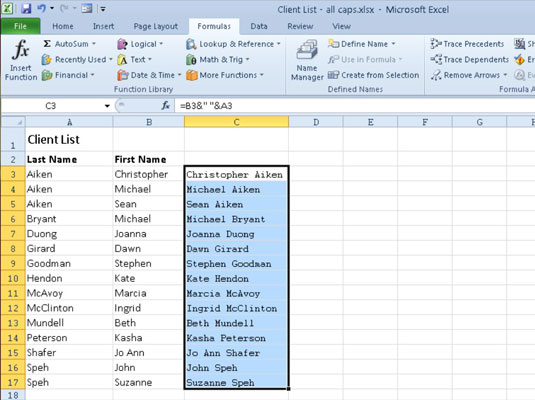Image resolution: width=535 pixels, height=400 pixels.
Task: Open the Name Manager
Action: (307, 60)
